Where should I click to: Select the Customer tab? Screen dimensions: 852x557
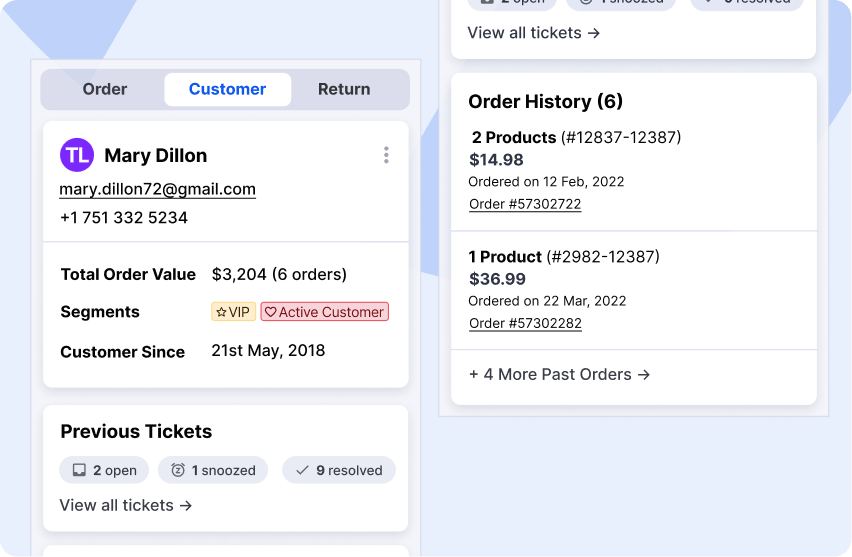(227, 89)
